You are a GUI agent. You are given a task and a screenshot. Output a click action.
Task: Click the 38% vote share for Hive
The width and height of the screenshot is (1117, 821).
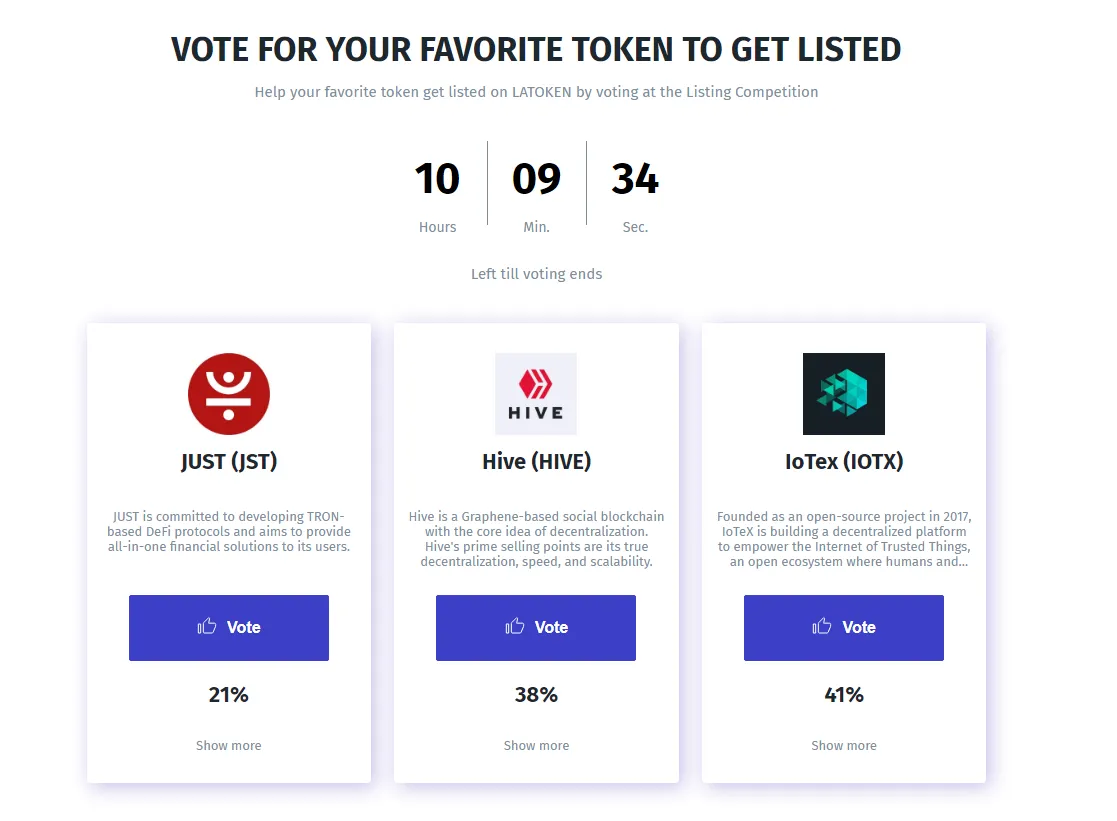536,695
